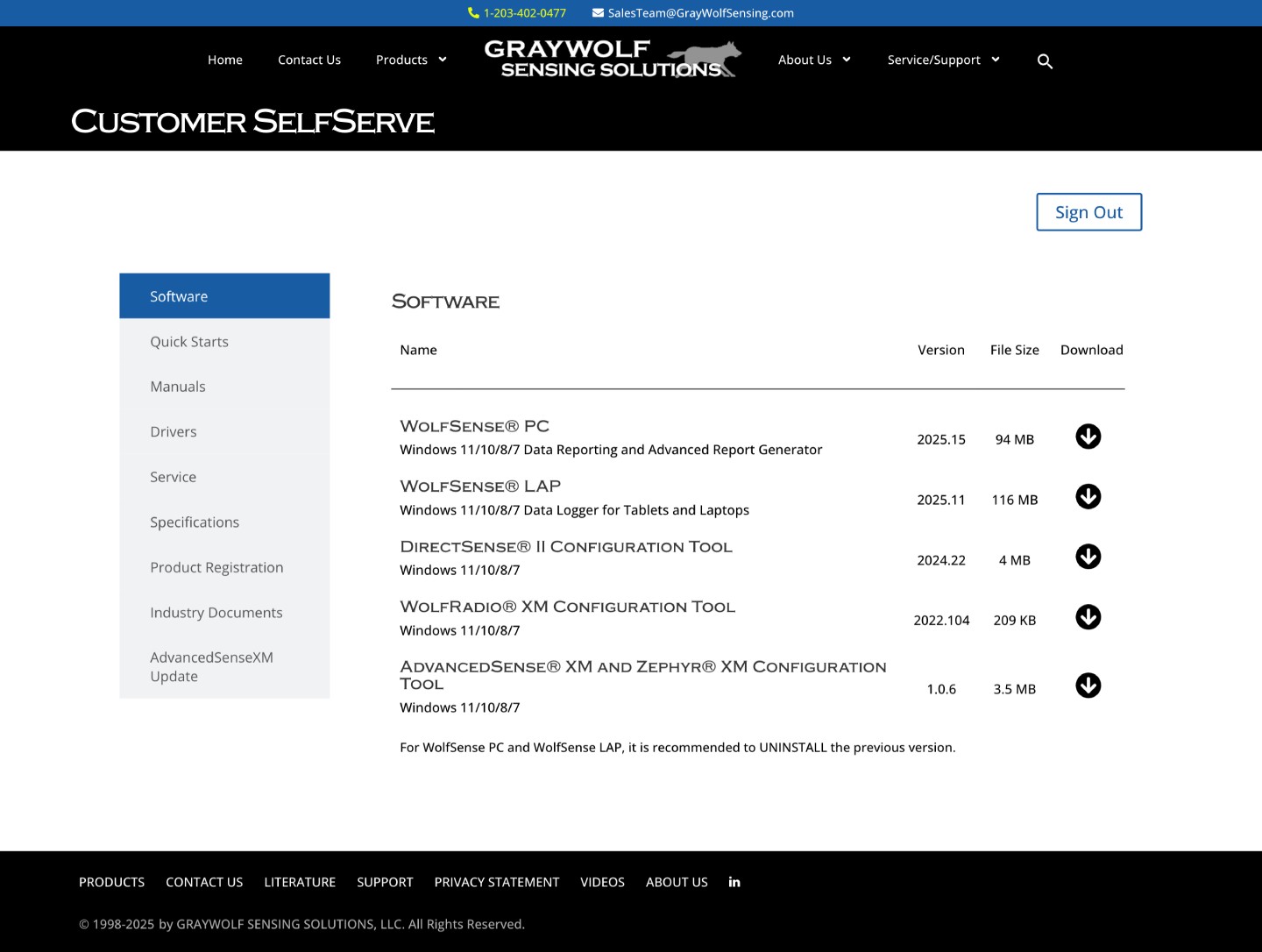Open Contact Us in top navigation
This screenshot has height=952, width=1262.
(309, 60)
